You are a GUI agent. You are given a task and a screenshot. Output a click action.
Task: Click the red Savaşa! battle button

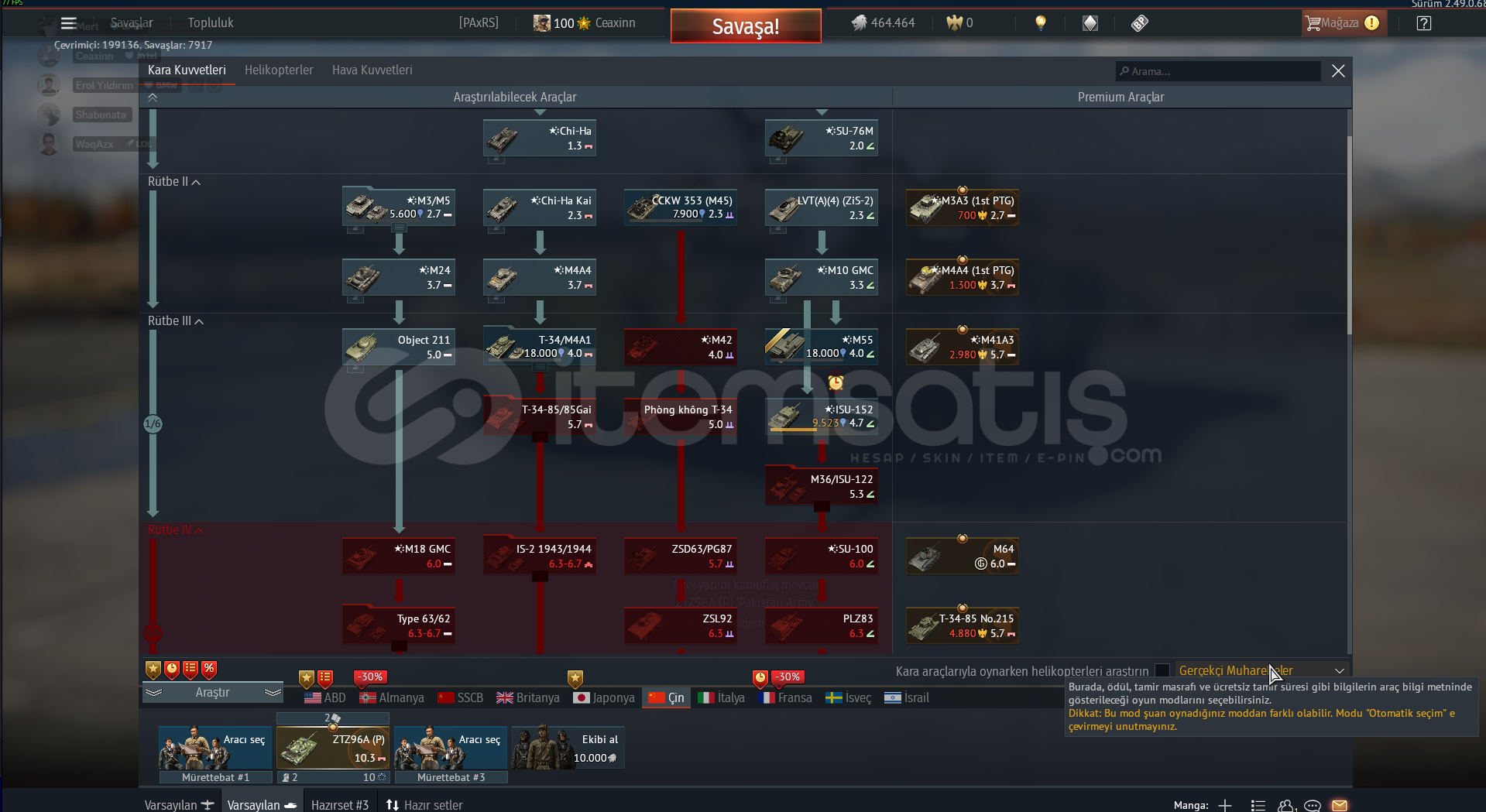746,26
